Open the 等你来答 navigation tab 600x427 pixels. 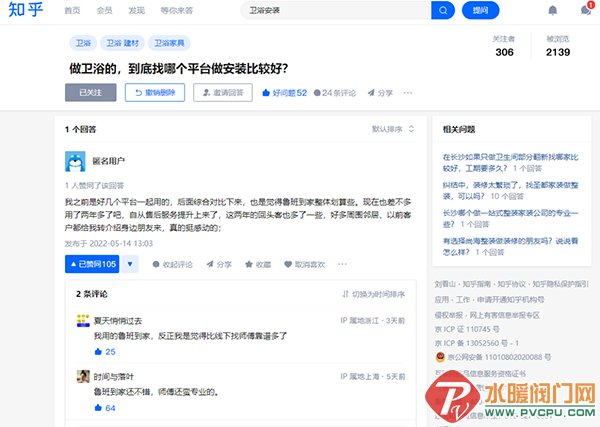177,10
